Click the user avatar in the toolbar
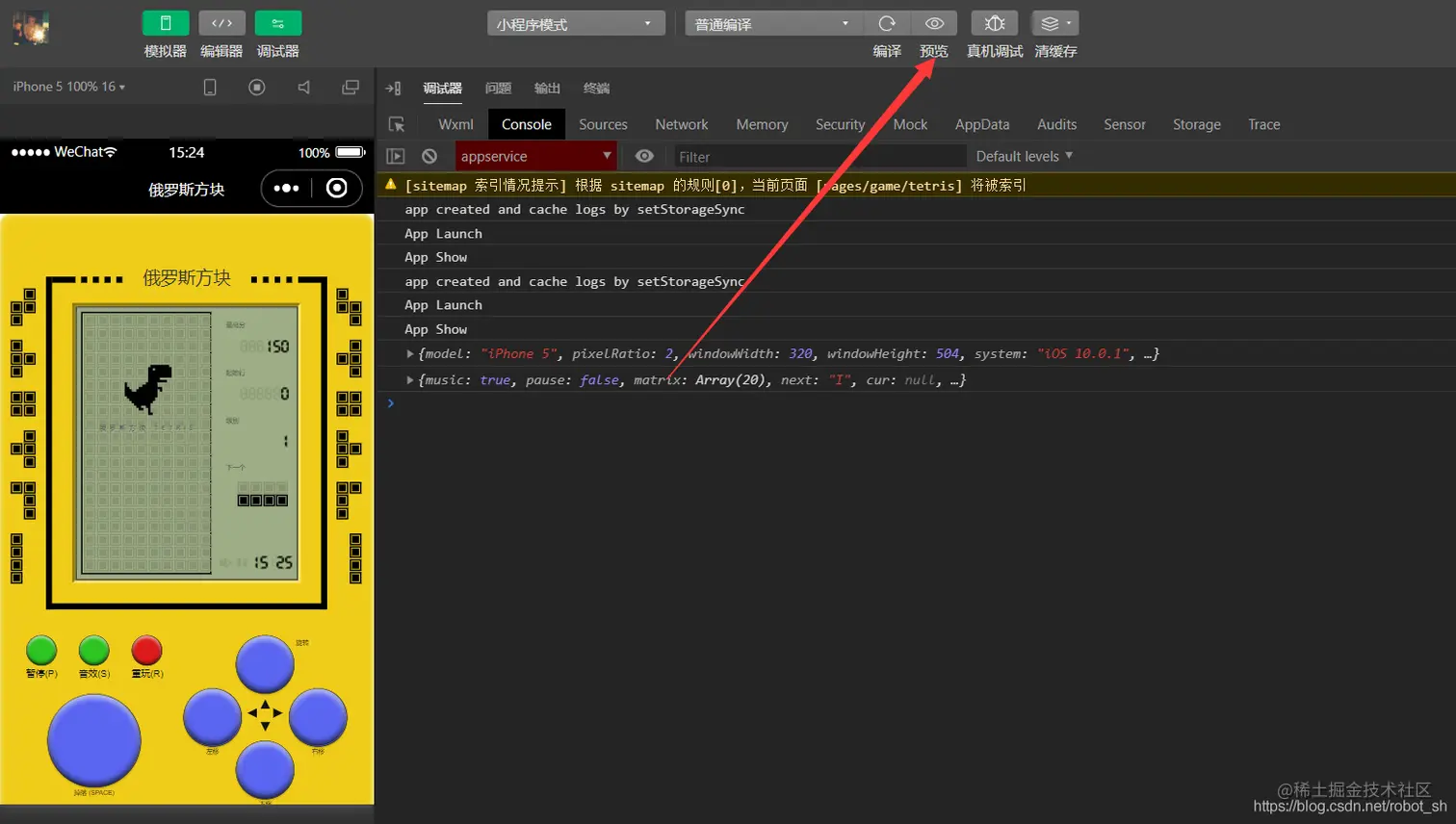This screenshot has width=1456, height=824. click(31, 28)
